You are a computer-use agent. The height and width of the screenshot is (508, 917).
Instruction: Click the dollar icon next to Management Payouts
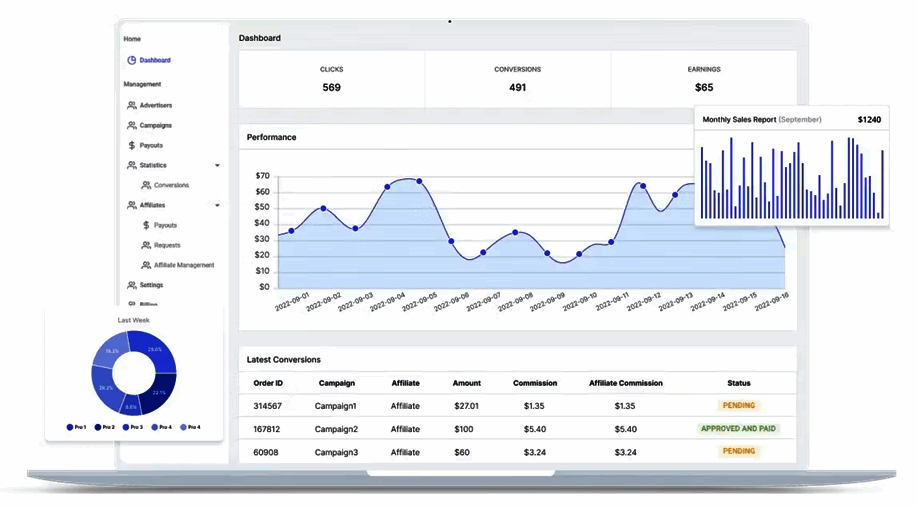(131, 145)
